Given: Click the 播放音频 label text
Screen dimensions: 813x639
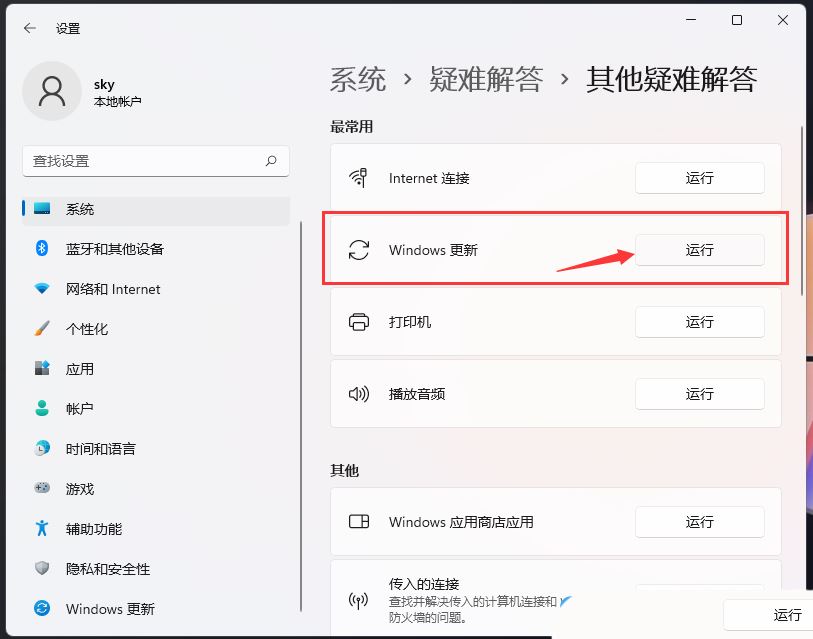Looking at the screenshot, I should pos(417,394).
